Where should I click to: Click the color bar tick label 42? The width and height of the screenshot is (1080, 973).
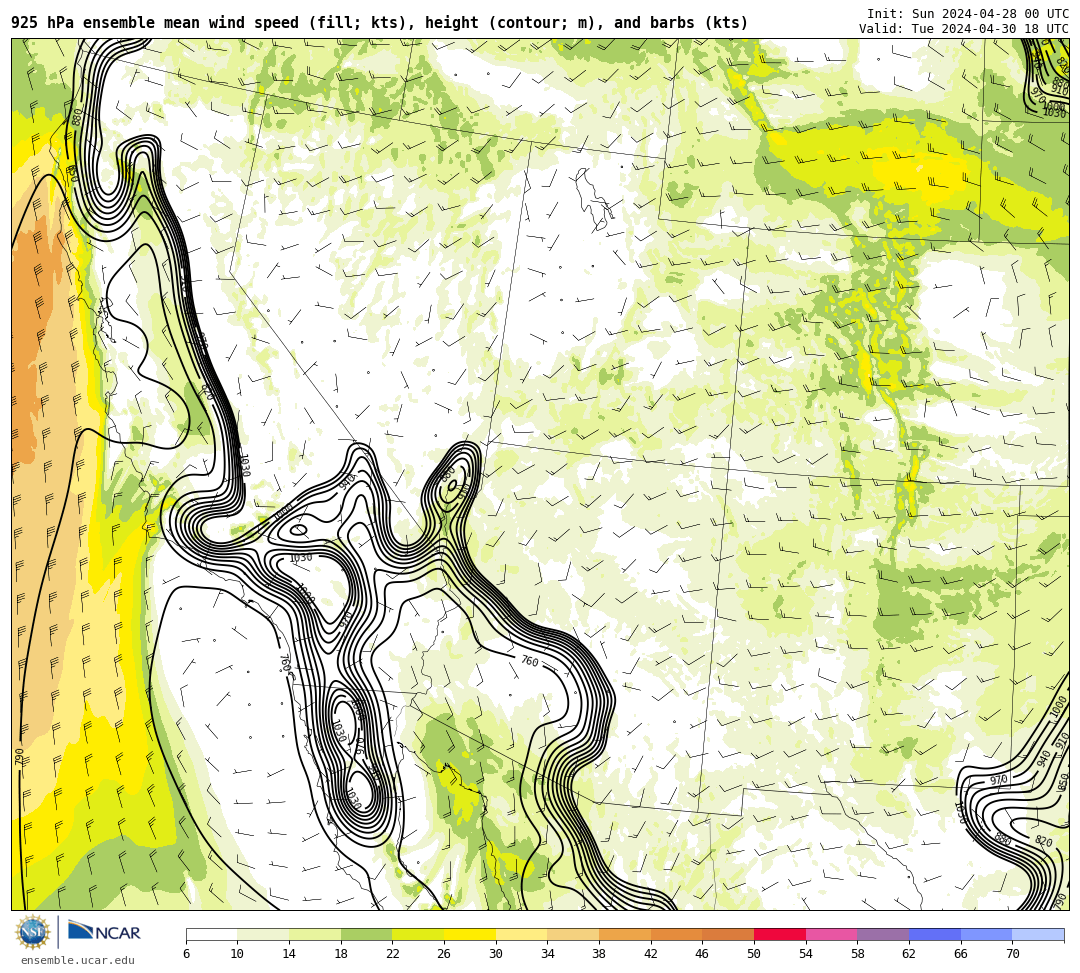pyautogui.click(x=651, y=954)
